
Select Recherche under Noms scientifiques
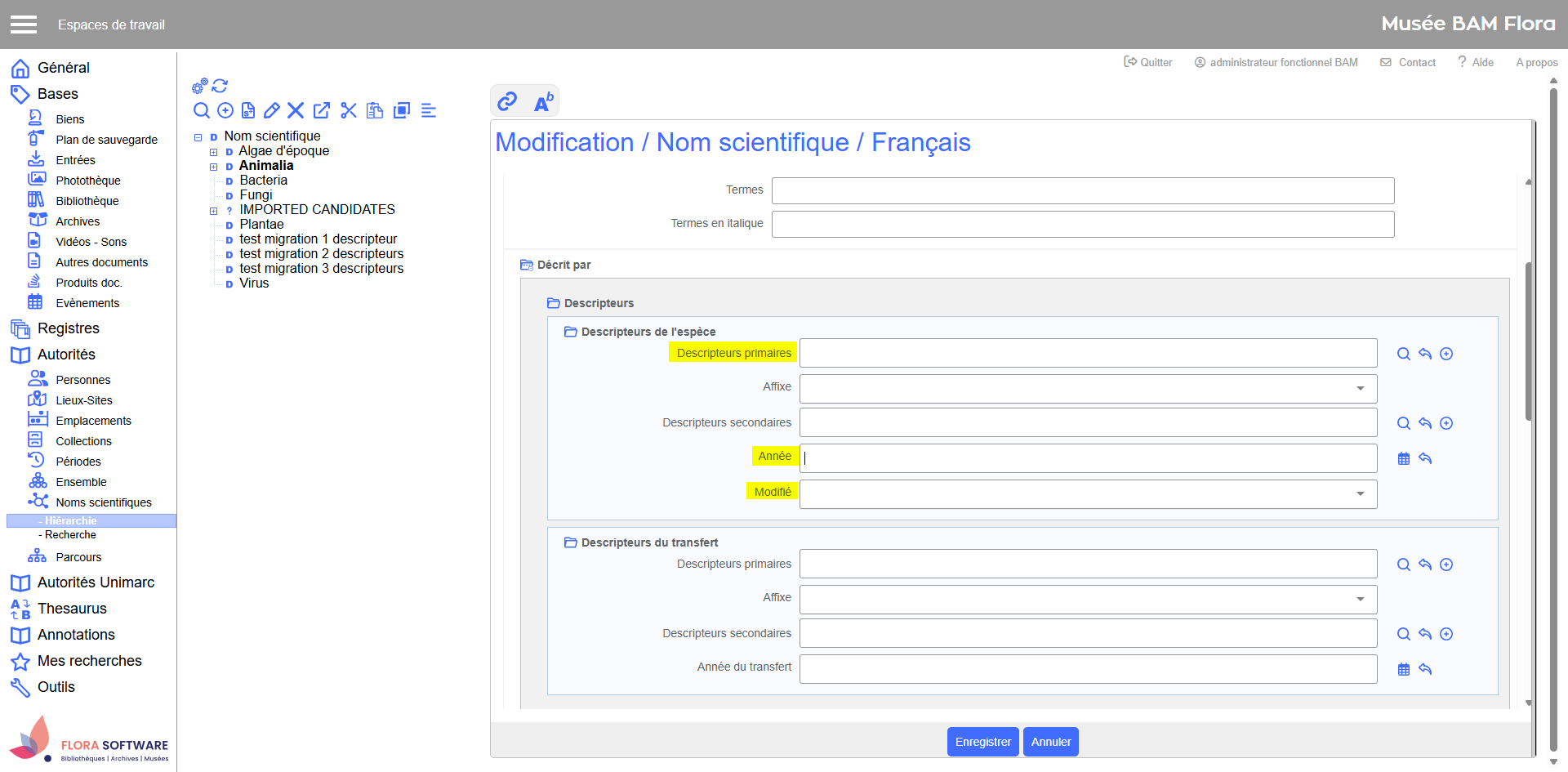[x=70, y=535]
